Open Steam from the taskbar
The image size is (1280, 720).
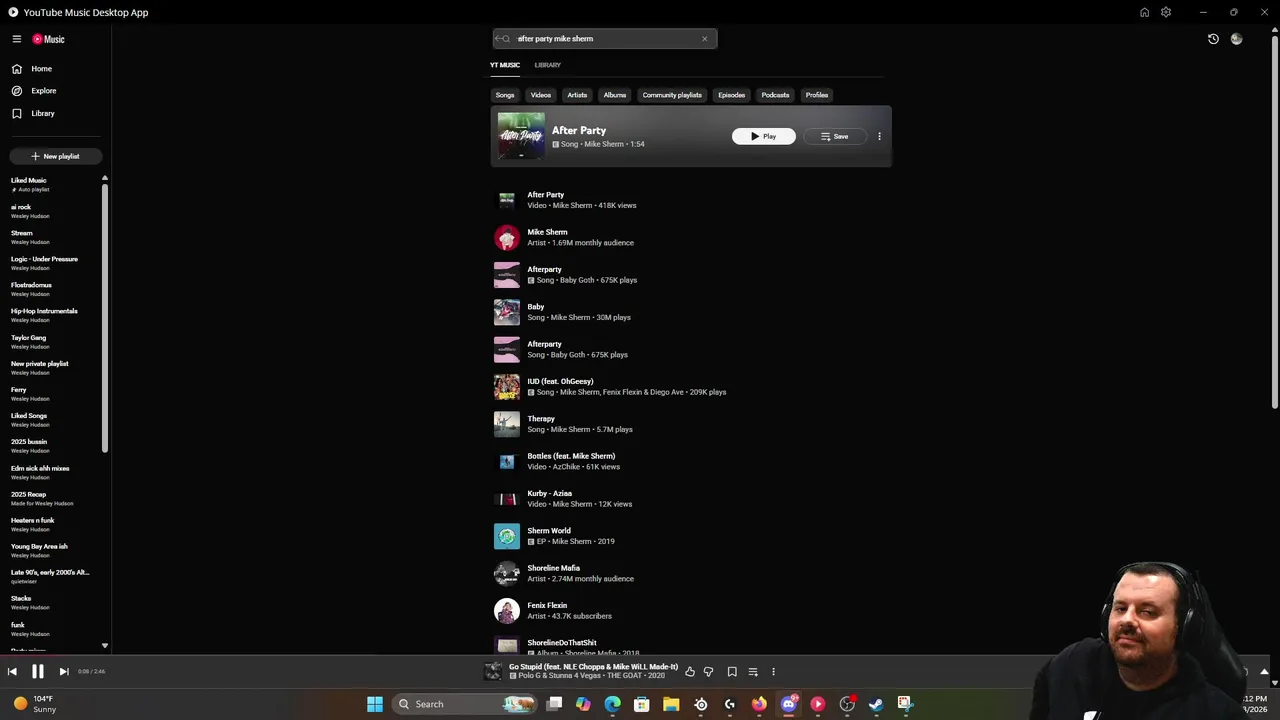pos(876,704)
